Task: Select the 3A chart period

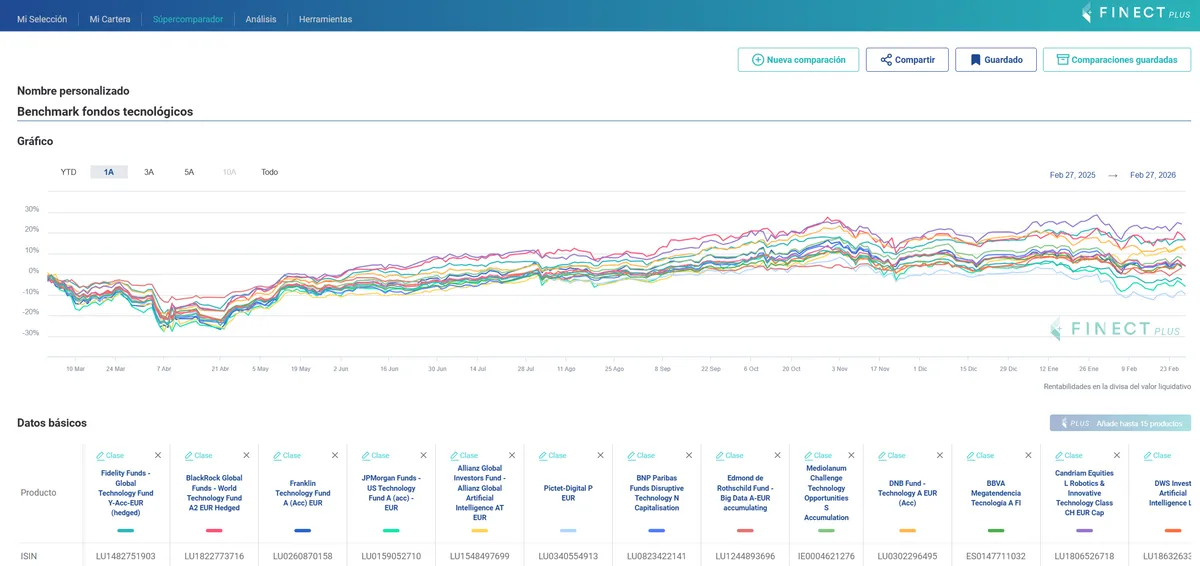Action: tap(149, 172)
